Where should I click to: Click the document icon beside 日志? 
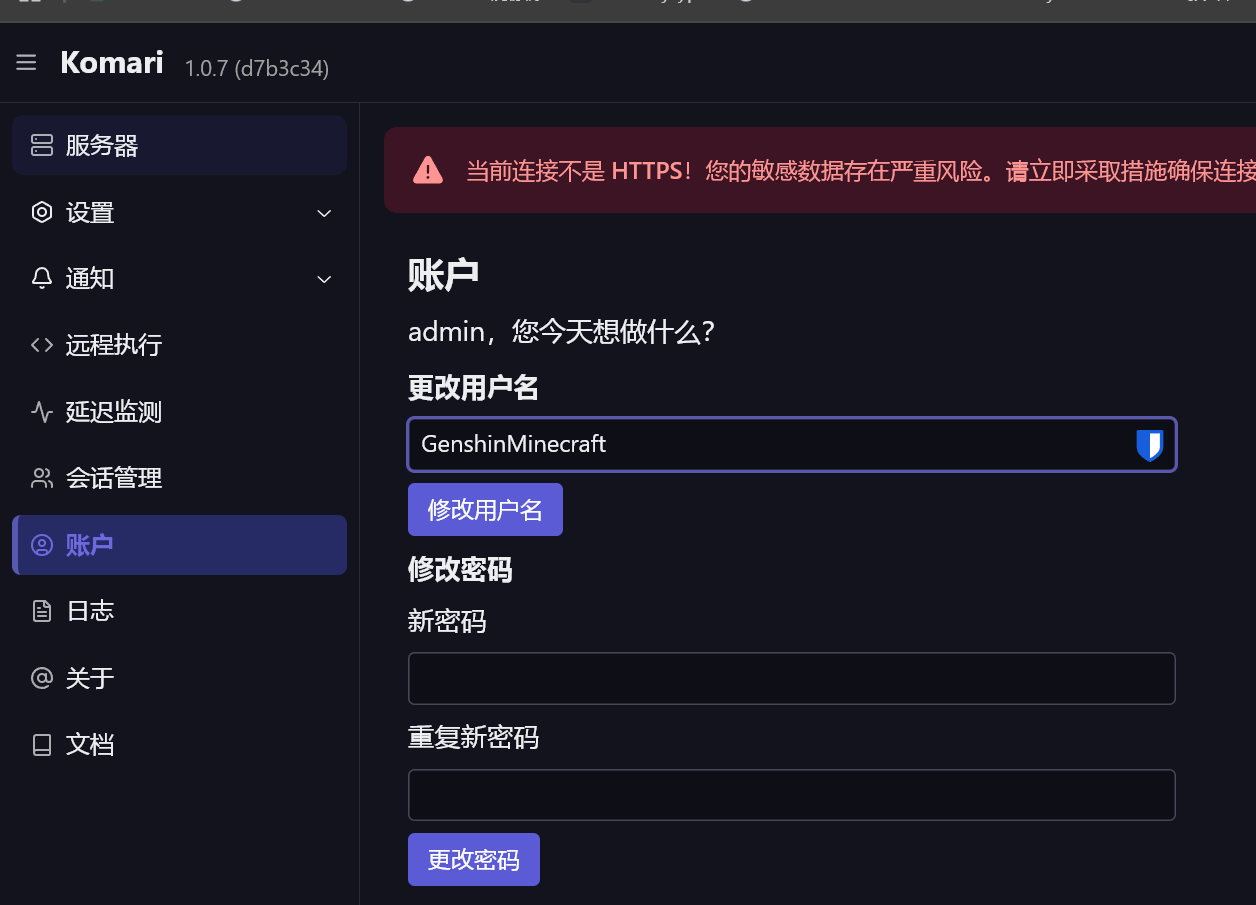click(41, 610)
